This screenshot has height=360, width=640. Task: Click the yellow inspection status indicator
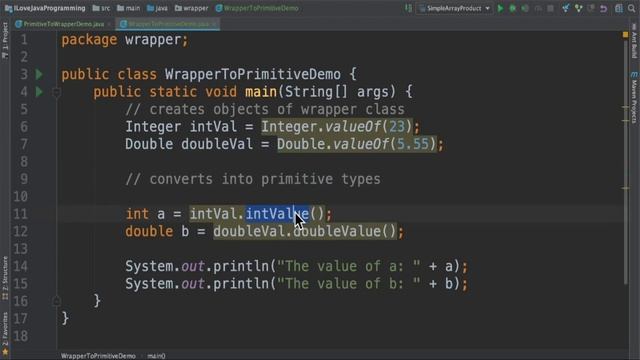(x=625, y=35)
